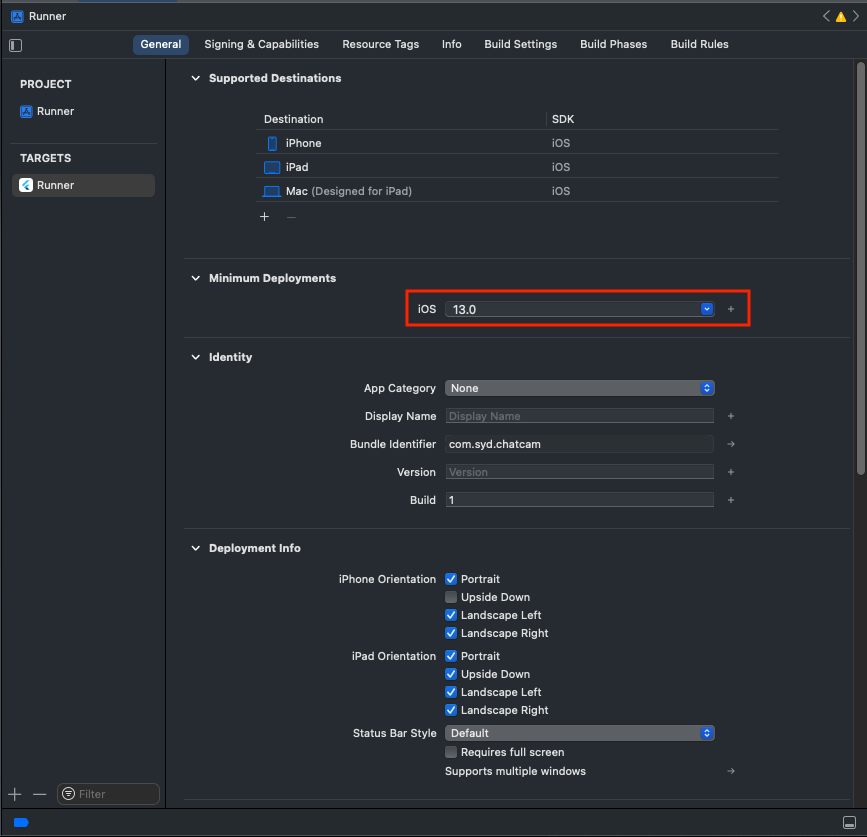Remove destination with the minus button
This screenshot has width=867, height=837.
291,217
